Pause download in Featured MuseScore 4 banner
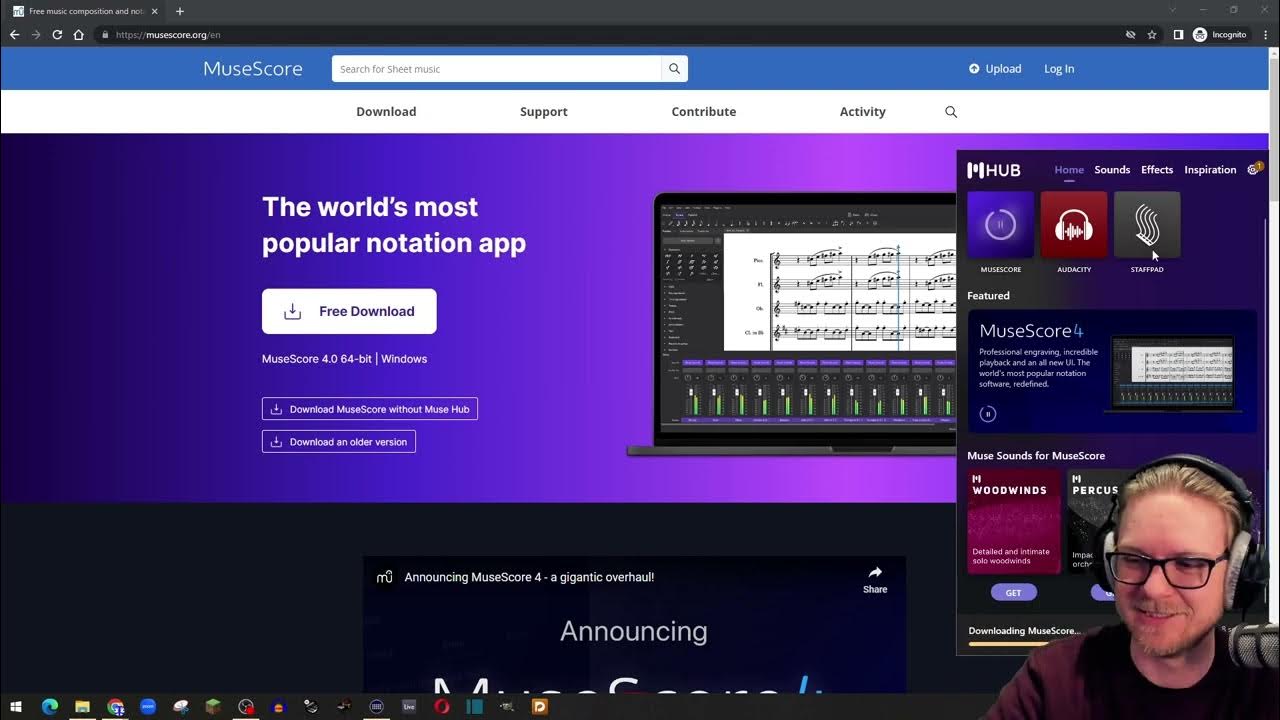 [987, 414]
